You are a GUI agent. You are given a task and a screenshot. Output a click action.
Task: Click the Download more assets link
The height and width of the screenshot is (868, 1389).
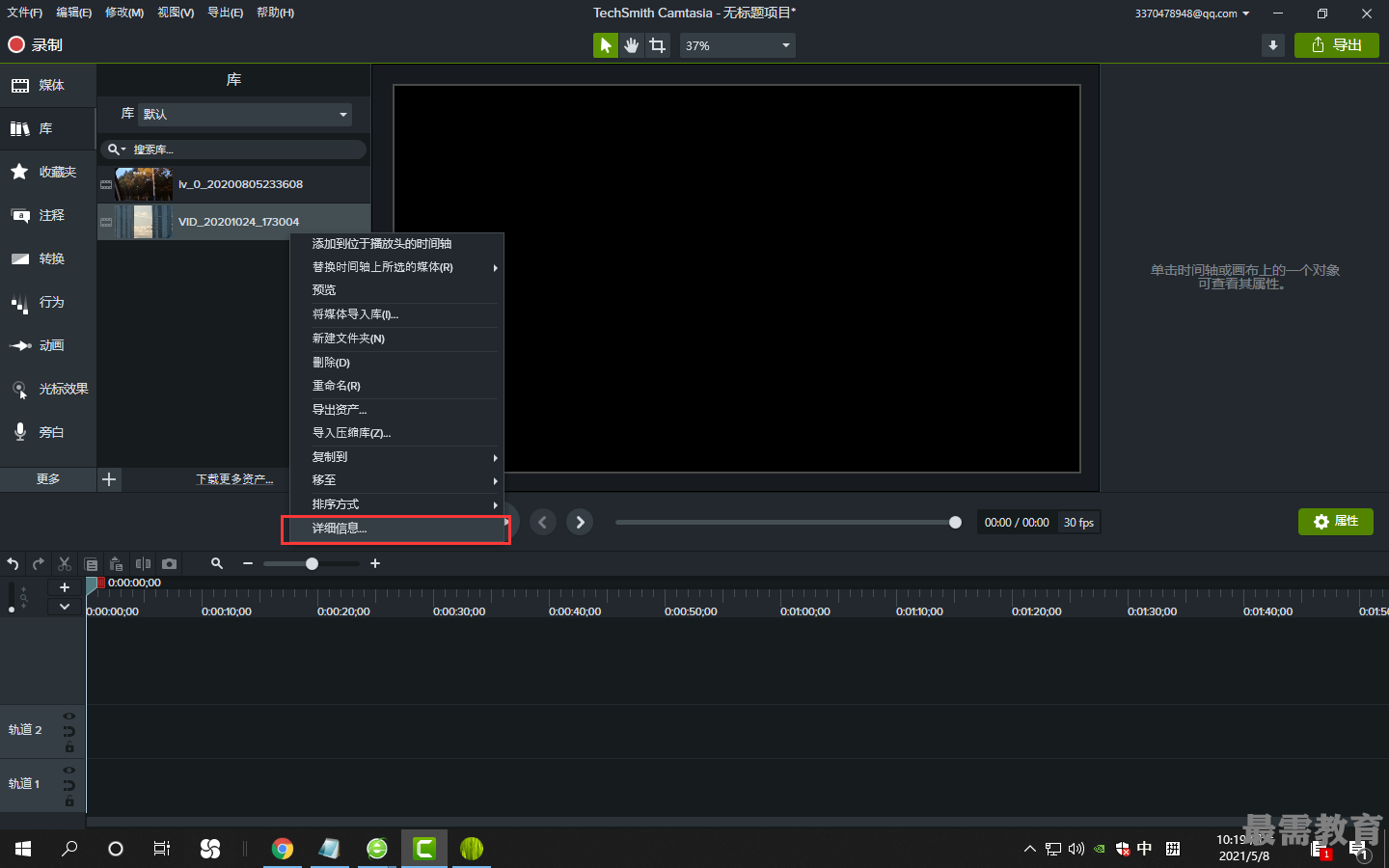coord(234,479)
